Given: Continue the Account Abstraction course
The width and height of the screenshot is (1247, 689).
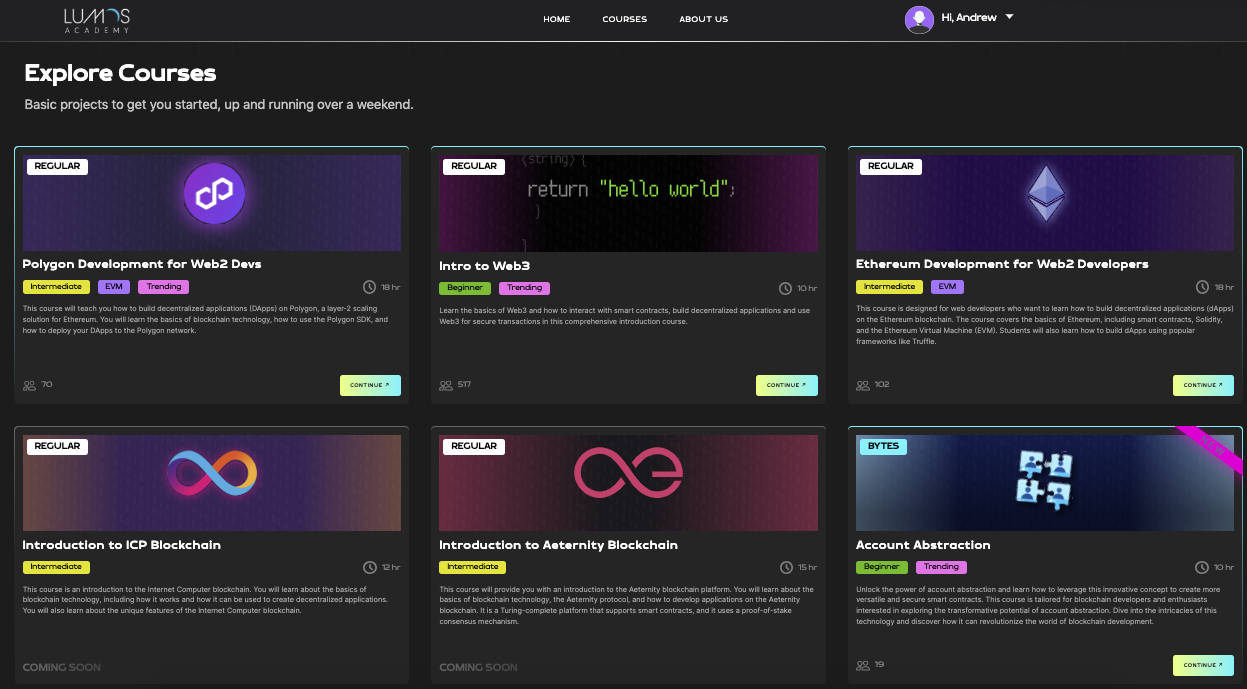Looking at the screenshot, I should click(1203, 665).
